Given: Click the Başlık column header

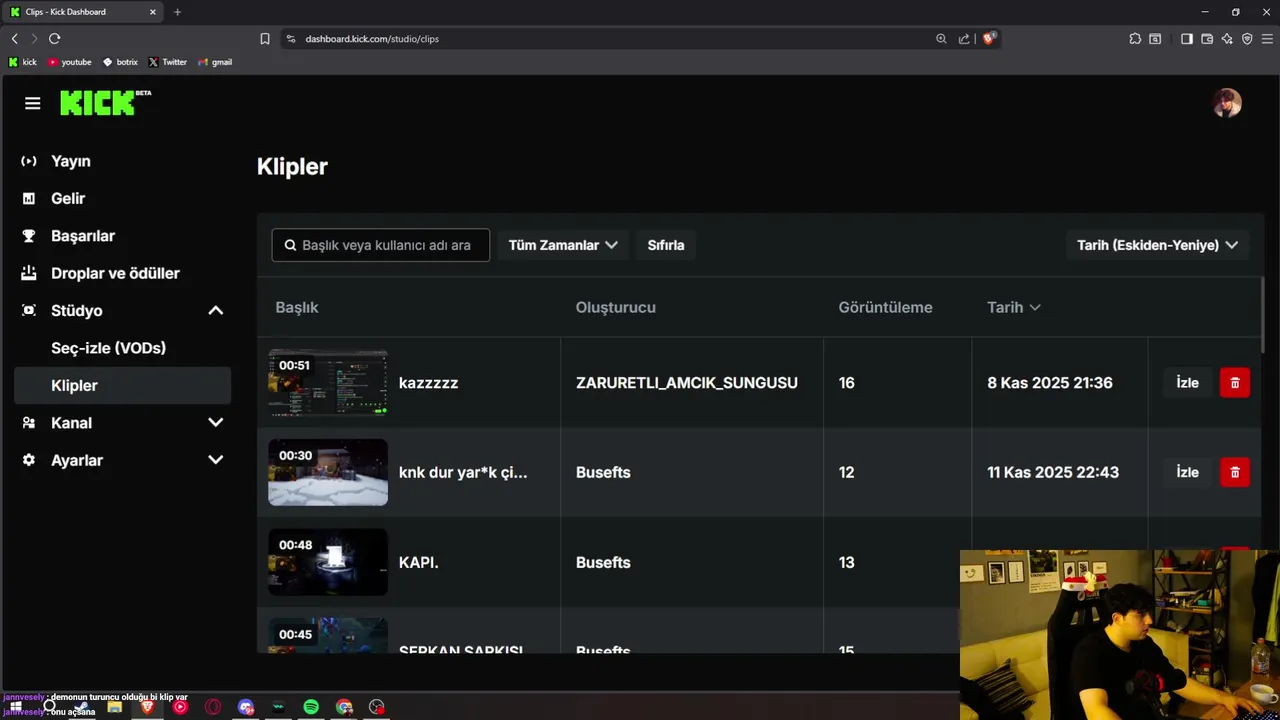Looking at the screenshot, I should (x=297, y=307).
